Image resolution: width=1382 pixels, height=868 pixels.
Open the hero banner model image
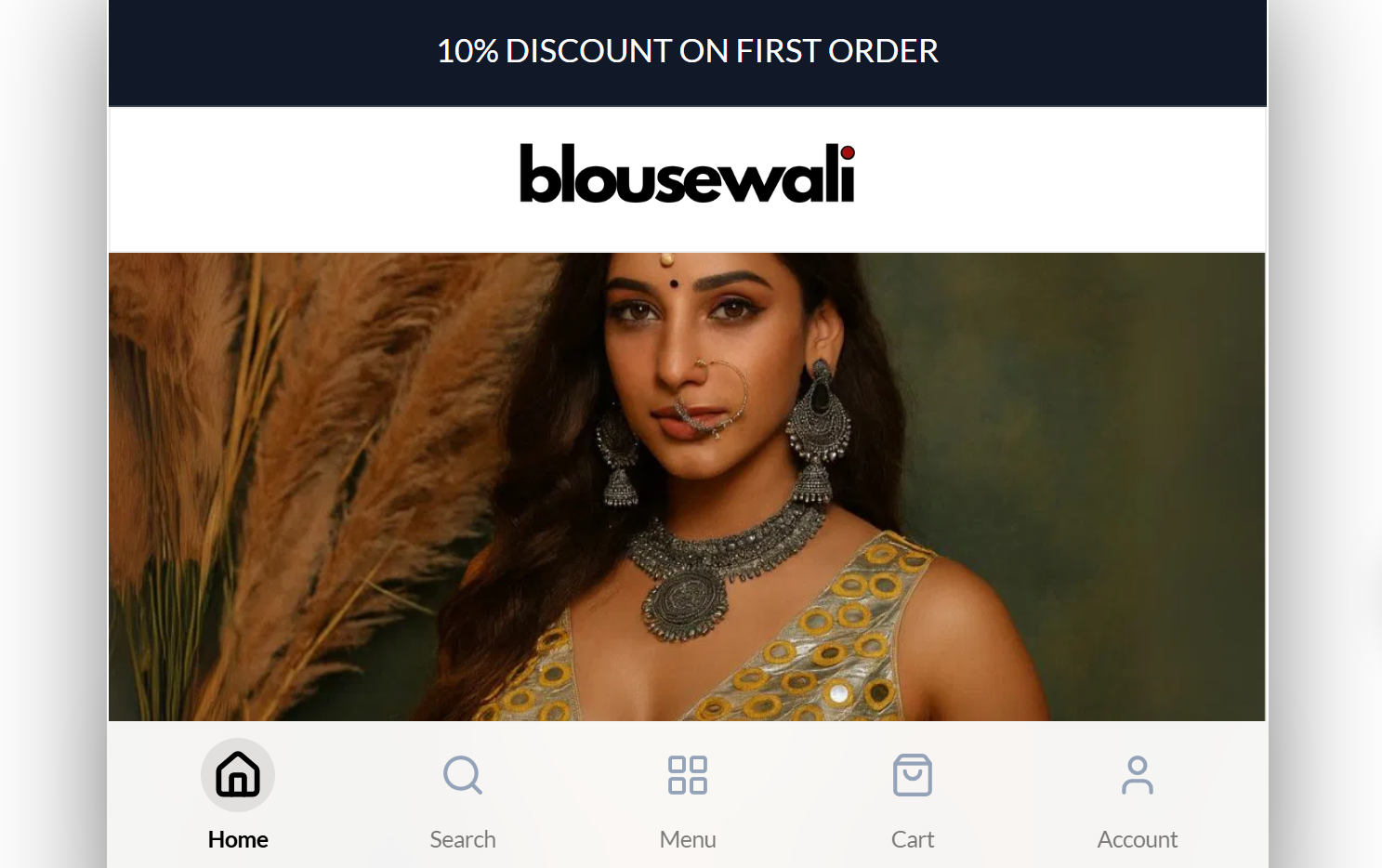point(687,487)
